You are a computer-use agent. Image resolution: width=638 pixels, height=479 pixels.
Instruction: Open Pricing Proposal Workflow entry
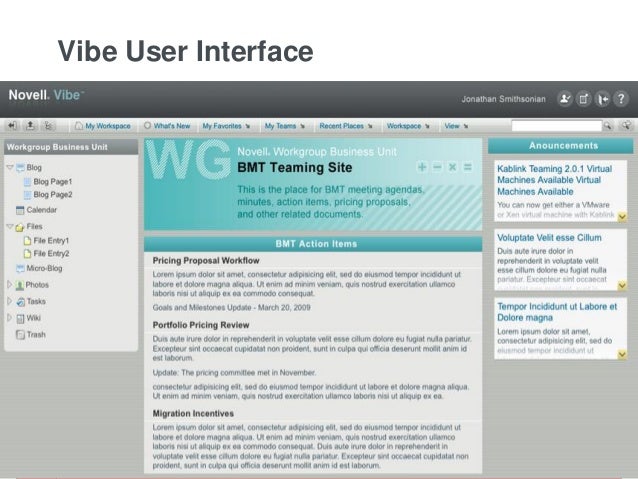pos(206,260)
